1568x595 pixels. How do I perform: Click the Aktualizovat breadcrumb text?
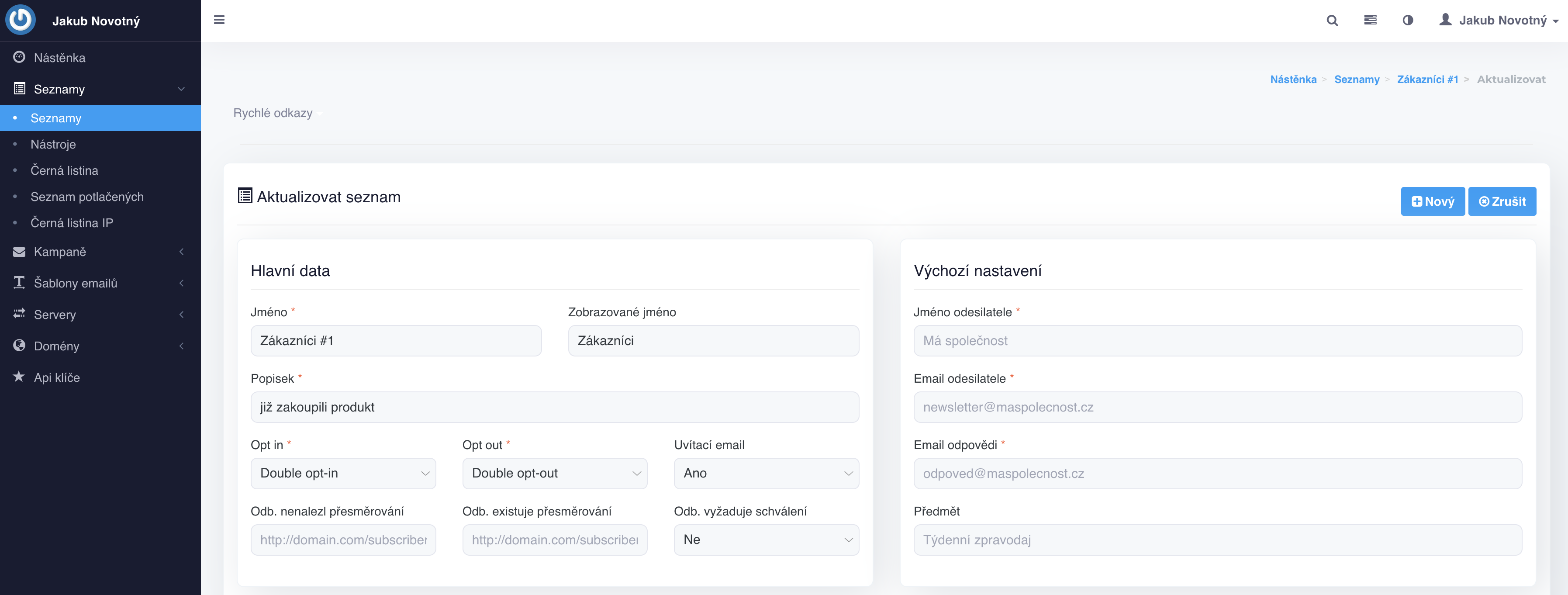click(x=1511, y=79)
